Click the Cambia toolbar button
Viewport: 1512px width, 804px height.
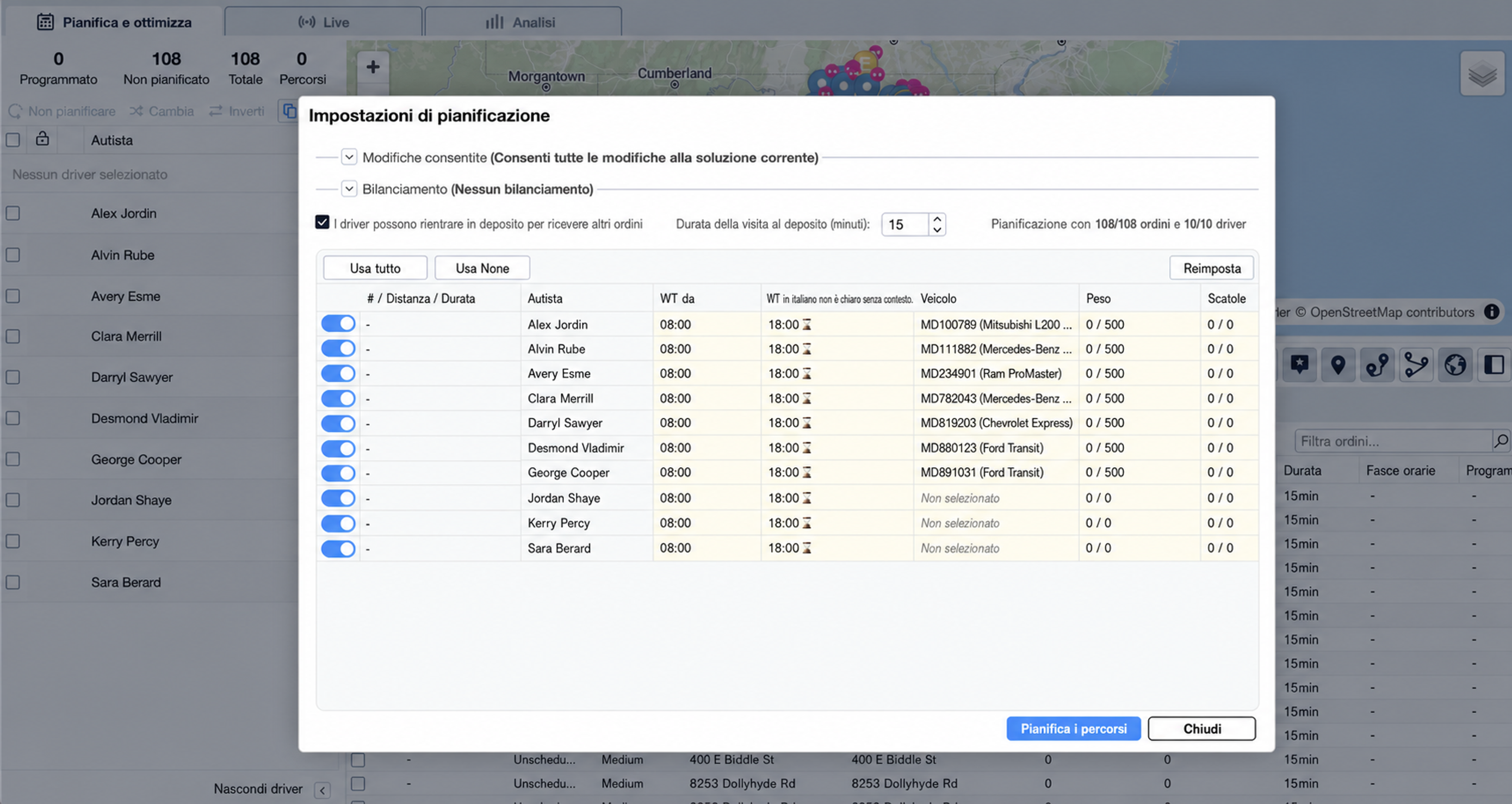162,111
